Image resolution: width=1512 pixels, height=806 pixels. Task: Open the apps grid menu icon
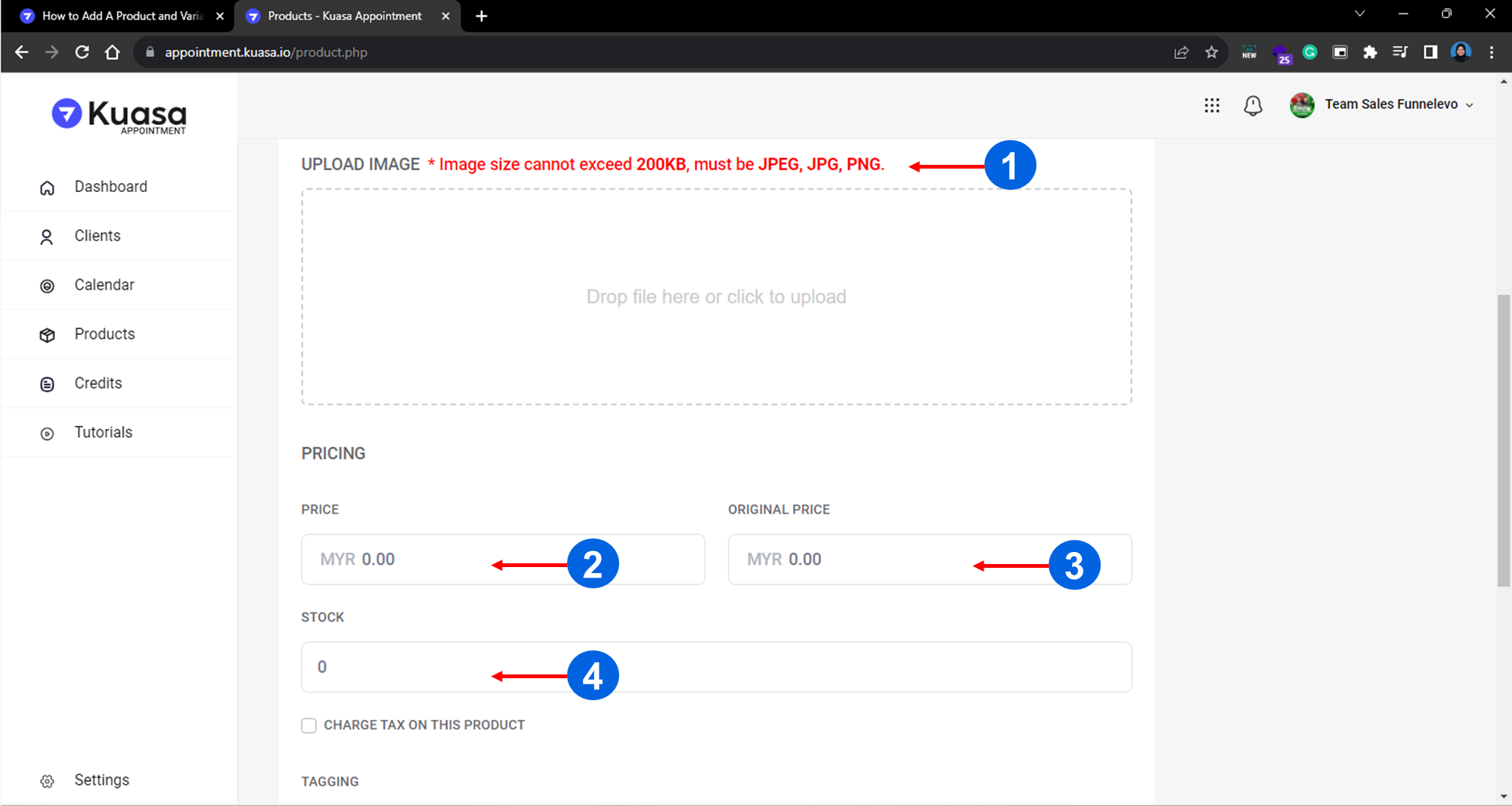tap(1212, 105)
